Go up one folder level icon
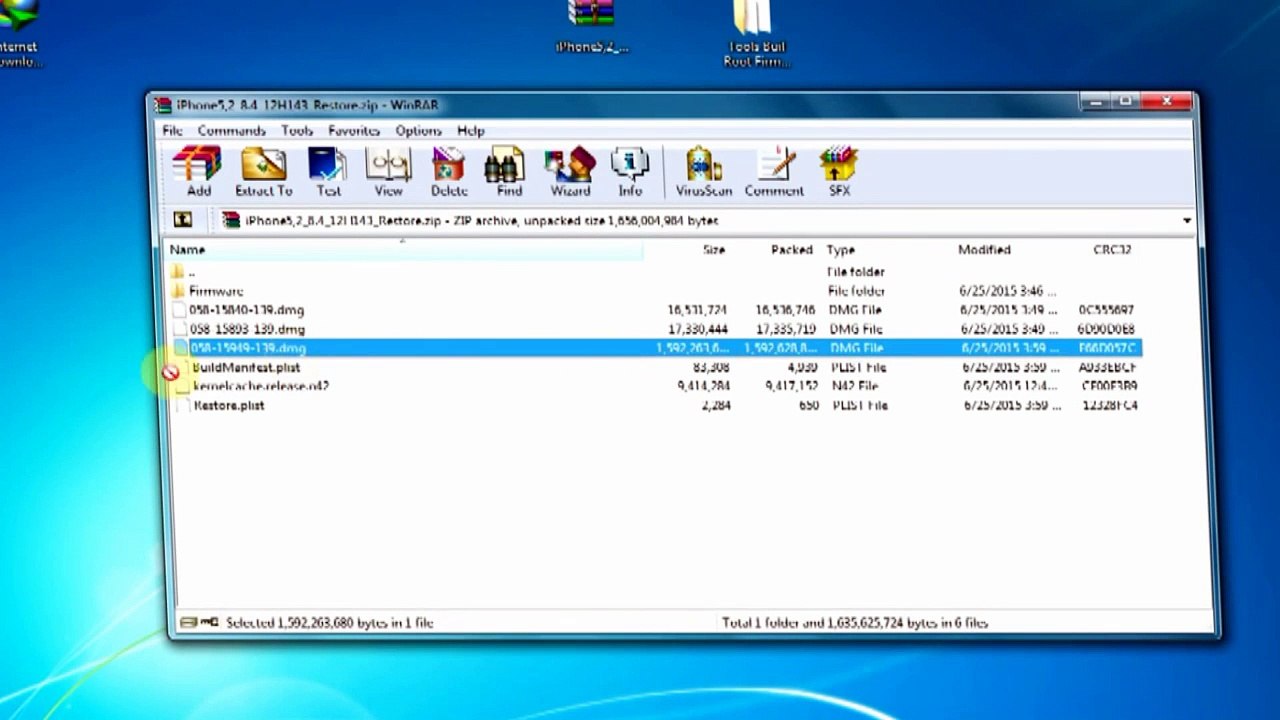This screenshot has width=1280, height=720. point(183,220)
